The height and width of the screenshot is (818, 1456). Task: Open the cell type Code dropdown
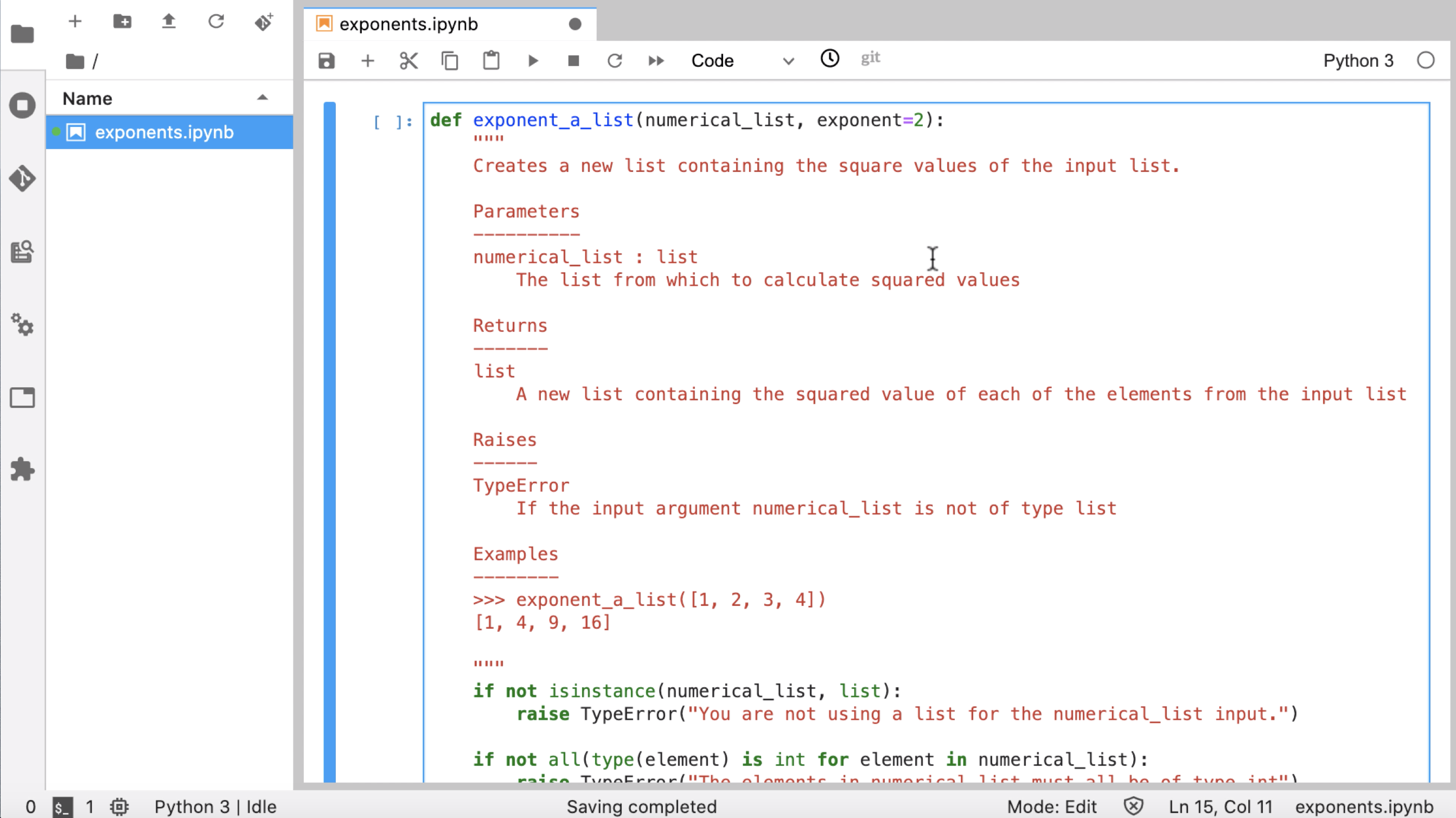pyautogui.click(x=742, y=61)
